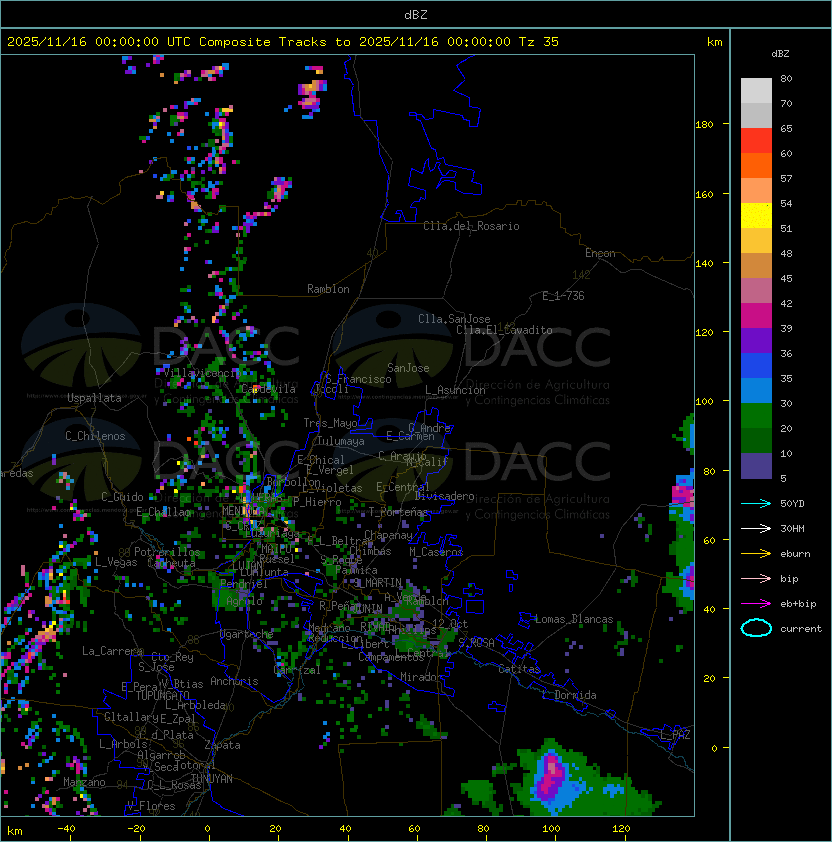Screen dimensions: 832x842
Task: Click the Tres_Mayo map label
Action: 330,423
